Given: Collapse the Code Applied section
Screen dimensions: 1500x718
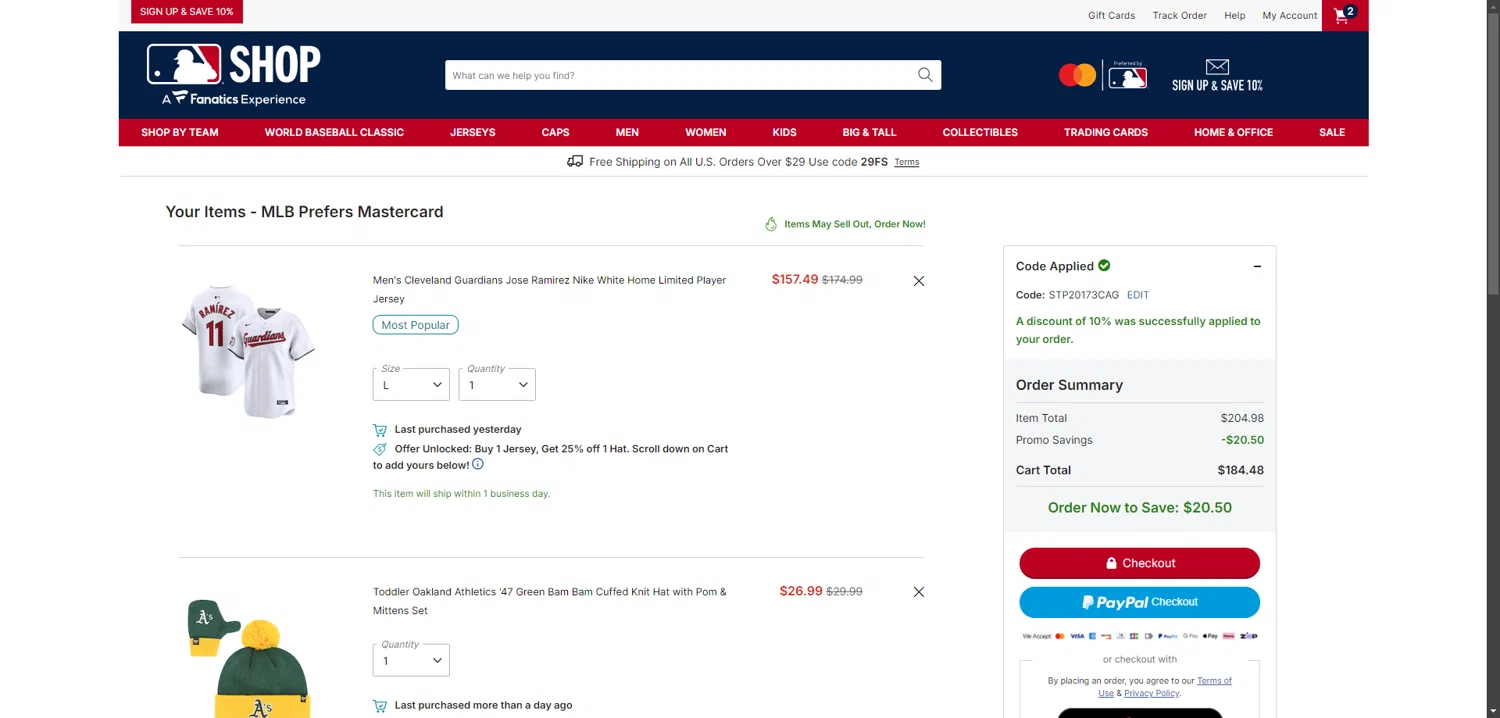Looking at the screenshot, I should point(1257,266).
